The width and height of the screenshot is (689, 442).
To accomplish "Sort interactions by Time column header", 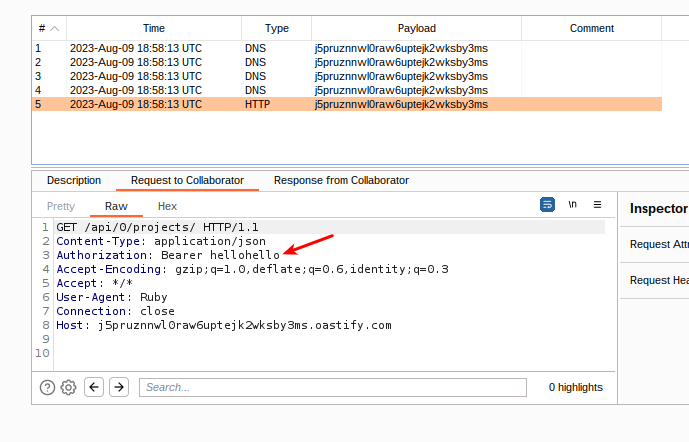I will point(153,28).
